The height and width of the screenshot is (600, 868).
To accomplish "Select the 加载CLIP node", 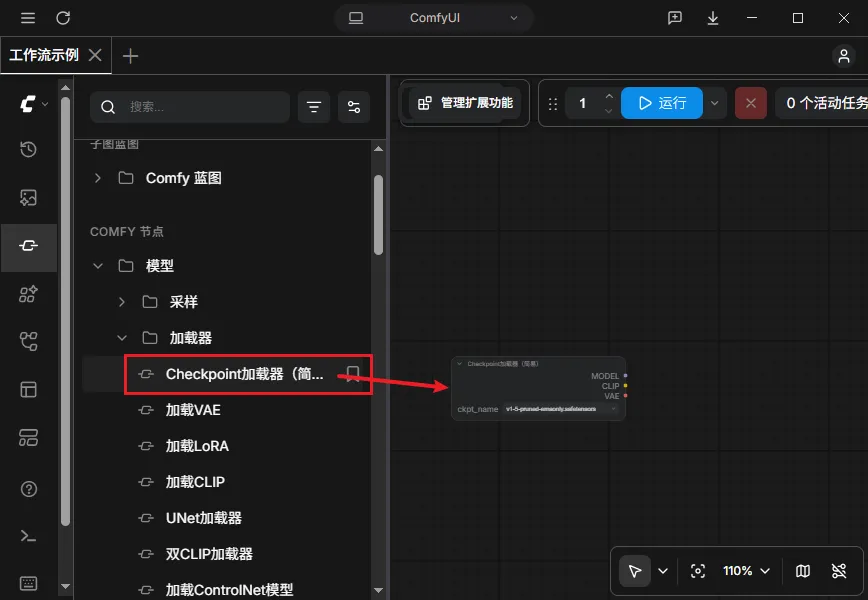I will point(195,482).
